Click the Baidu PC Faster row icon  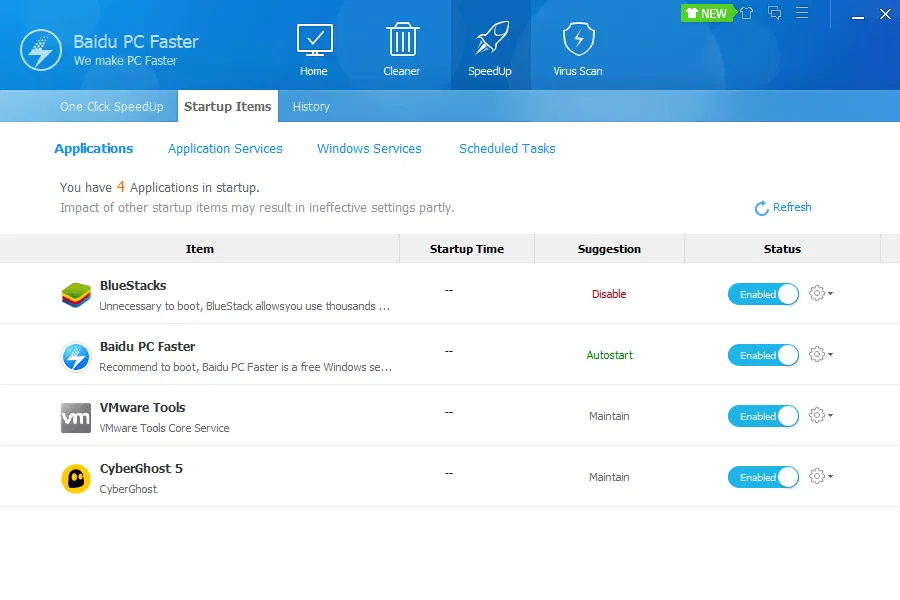click(76, 357)
